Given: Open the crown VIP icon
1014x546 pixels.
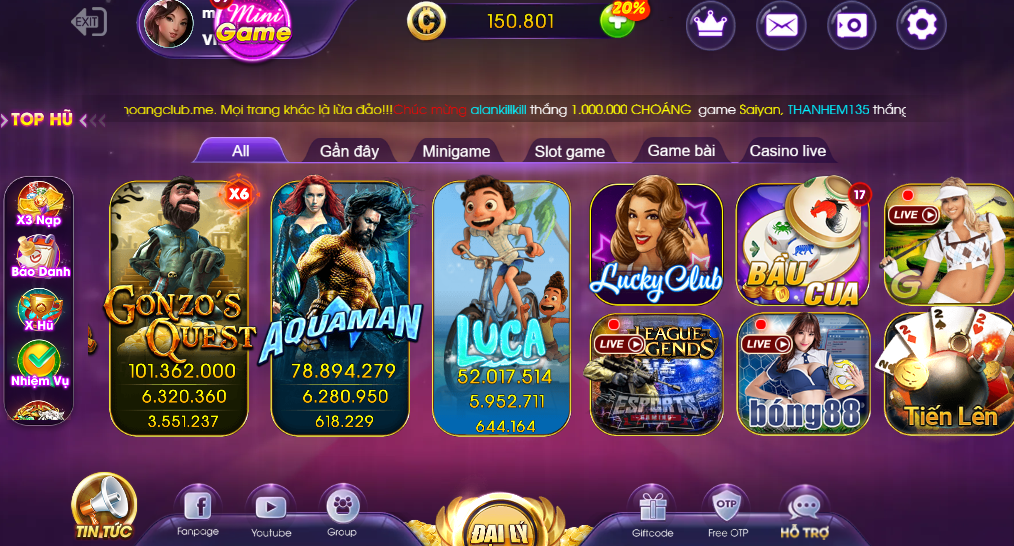Looking at the screenshot, I should pyautogui.click(x=710, y=25).
